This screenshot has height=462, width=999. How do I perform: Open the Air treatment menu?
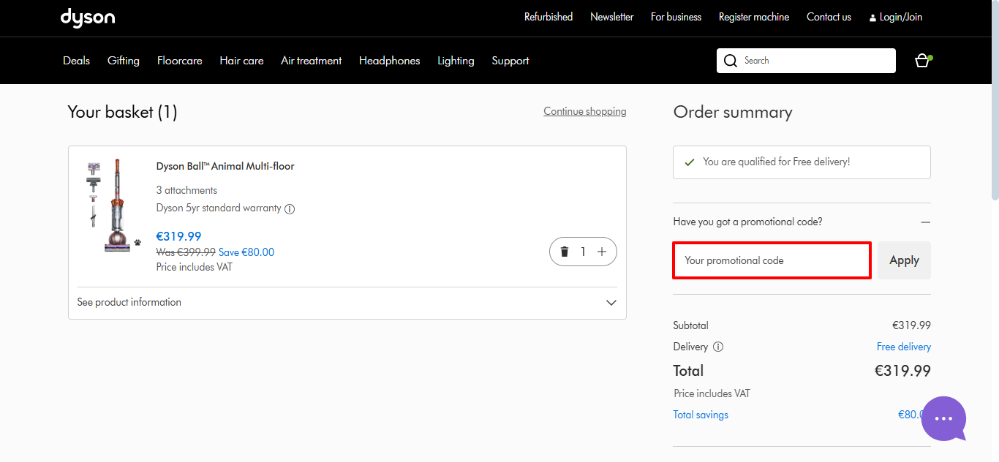311,61
